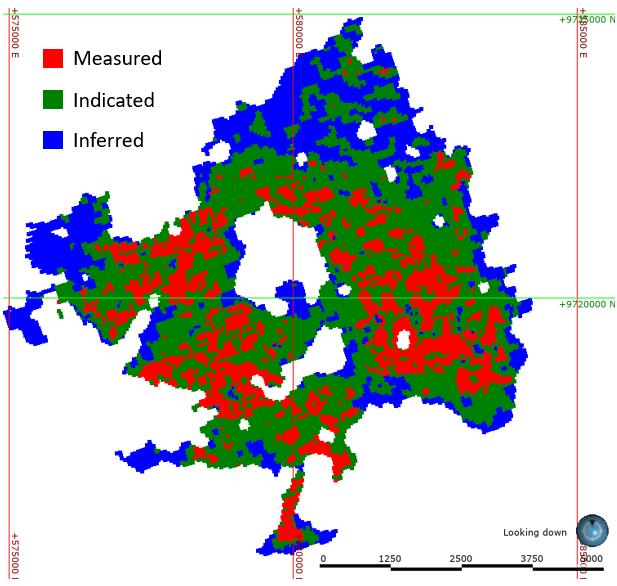Viewport: 617px width, 586px height.
Task: Click the blue Inferred legend swatch
Action: click(x=53, y=141)
